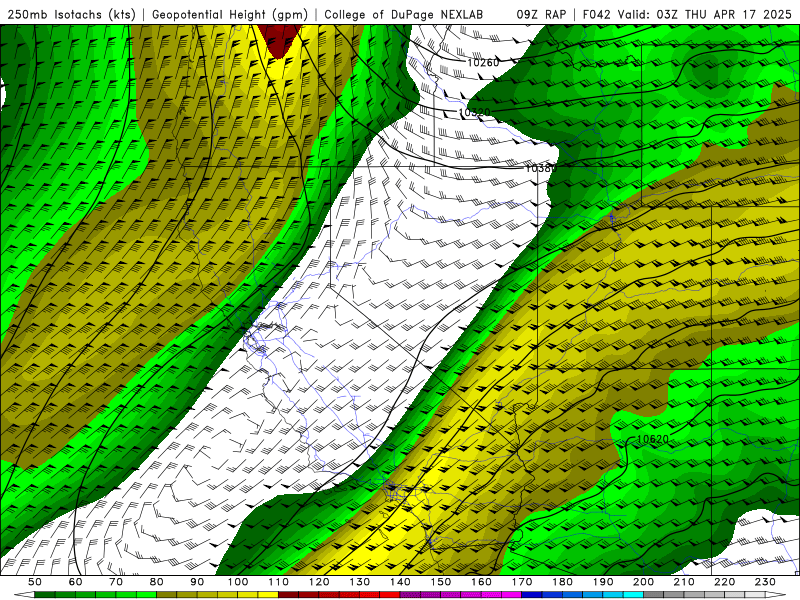800x600 pixels.
Task: Click the 10260 height contour label
Action: click(483, 63)
